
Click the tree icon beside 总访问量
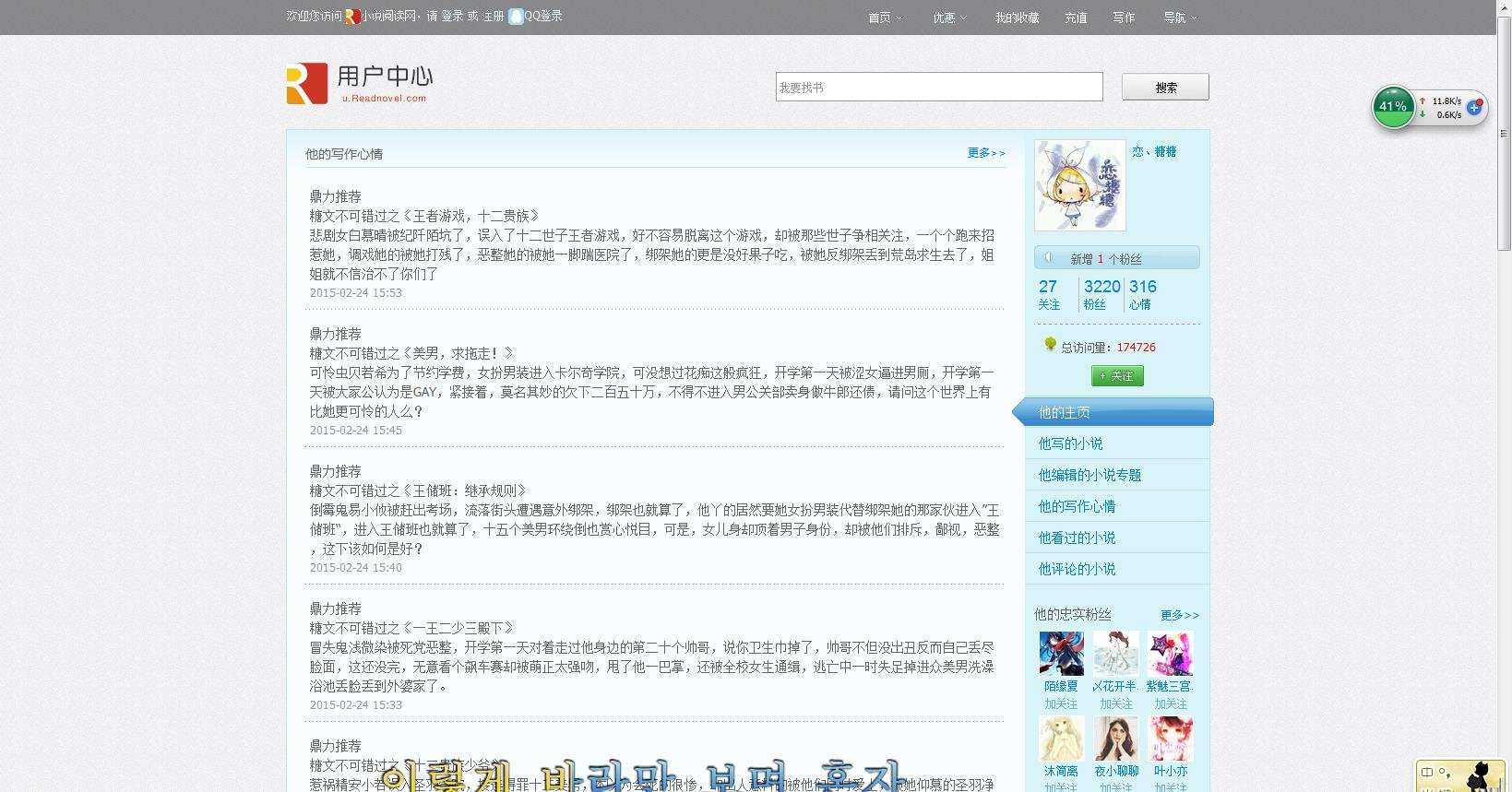click(x=1050, y=345)
